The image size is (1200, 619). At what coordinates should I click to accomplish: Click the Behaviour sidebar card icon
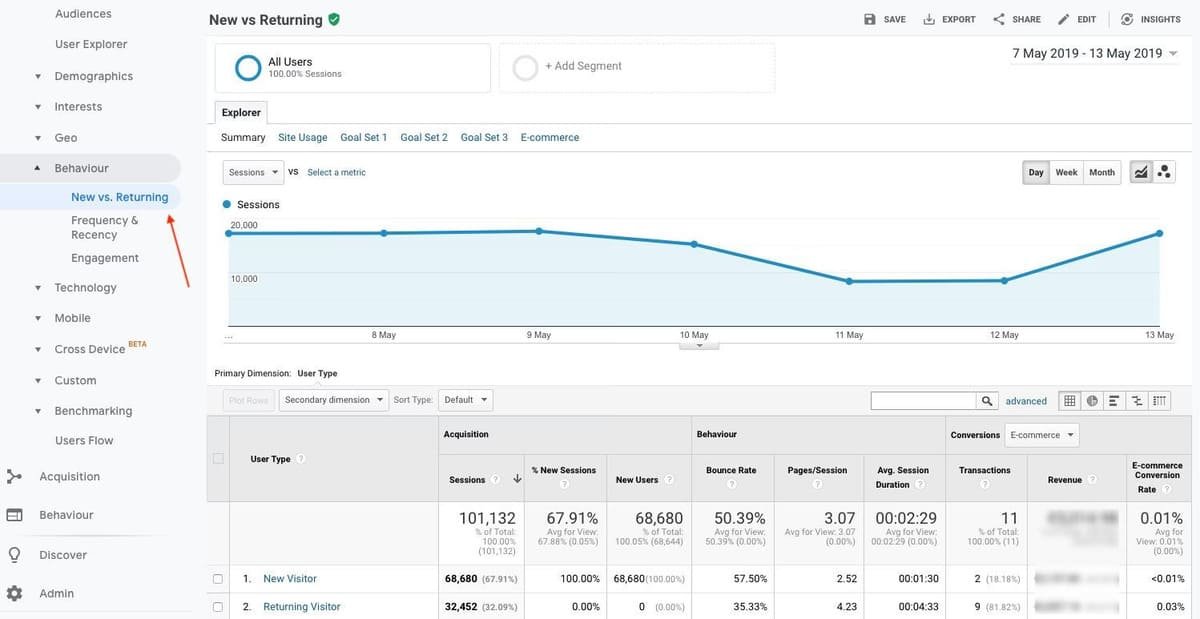pos(14,515)
